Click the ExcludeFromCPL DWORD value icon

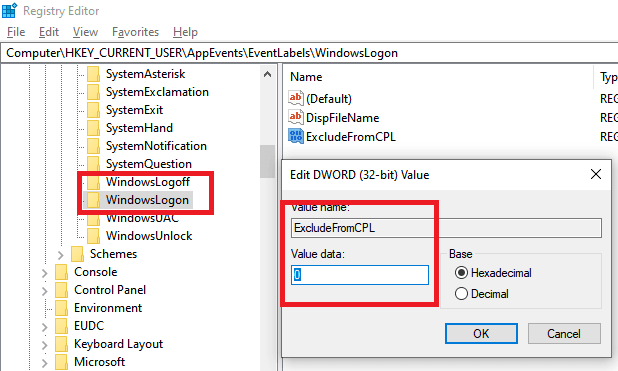(x=296, y=136)
